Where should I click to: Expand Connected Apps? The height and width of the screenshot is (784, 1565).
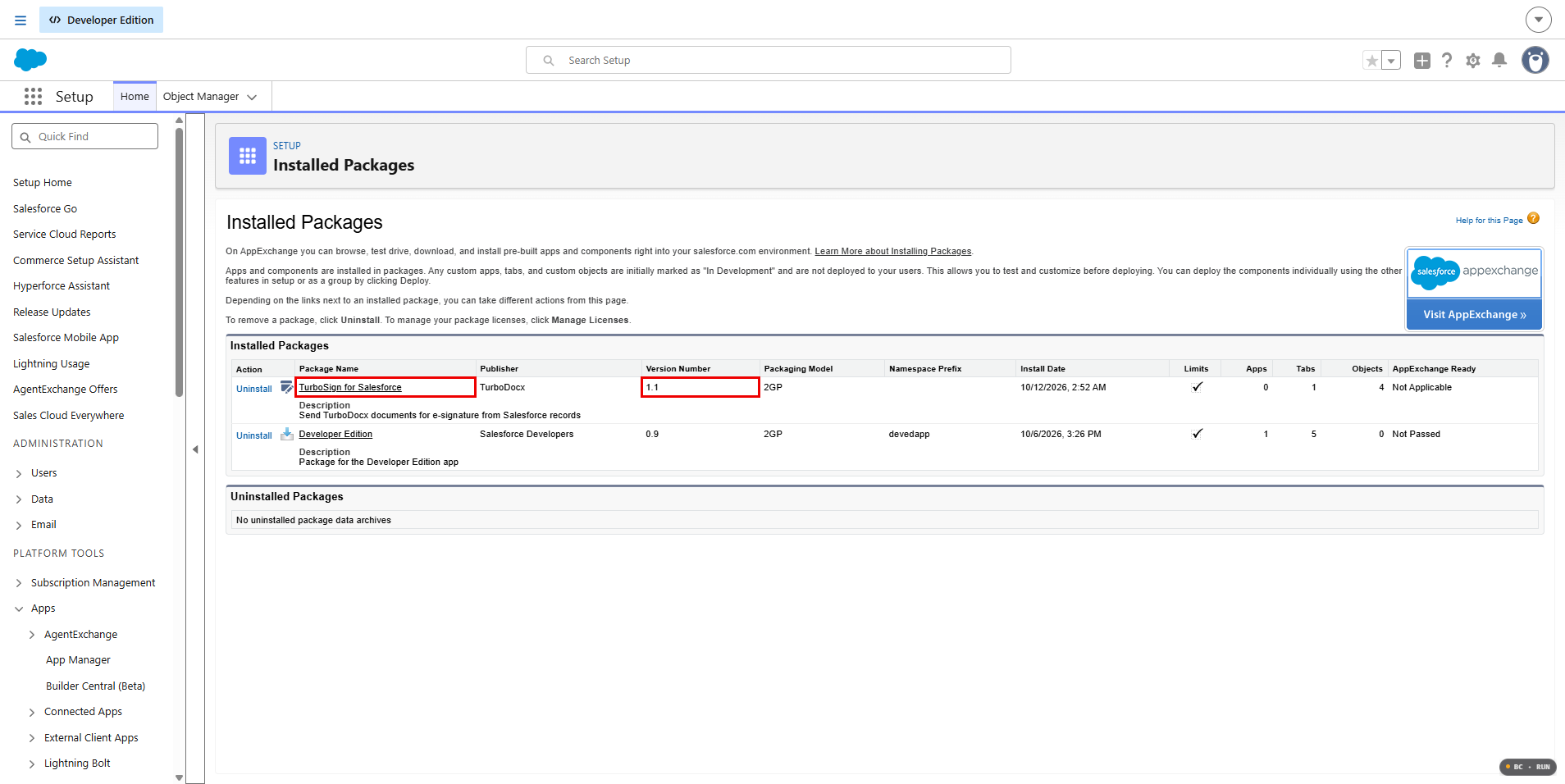pos(32,713)
